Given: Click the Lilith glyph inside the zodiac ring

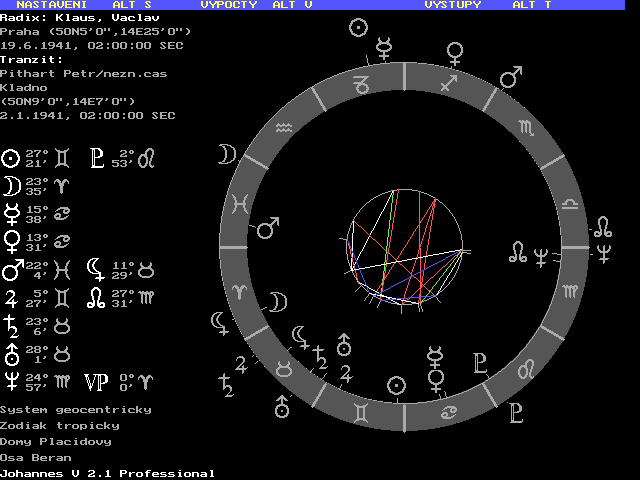Looking at the screenshot, I should tap(301, 338).
